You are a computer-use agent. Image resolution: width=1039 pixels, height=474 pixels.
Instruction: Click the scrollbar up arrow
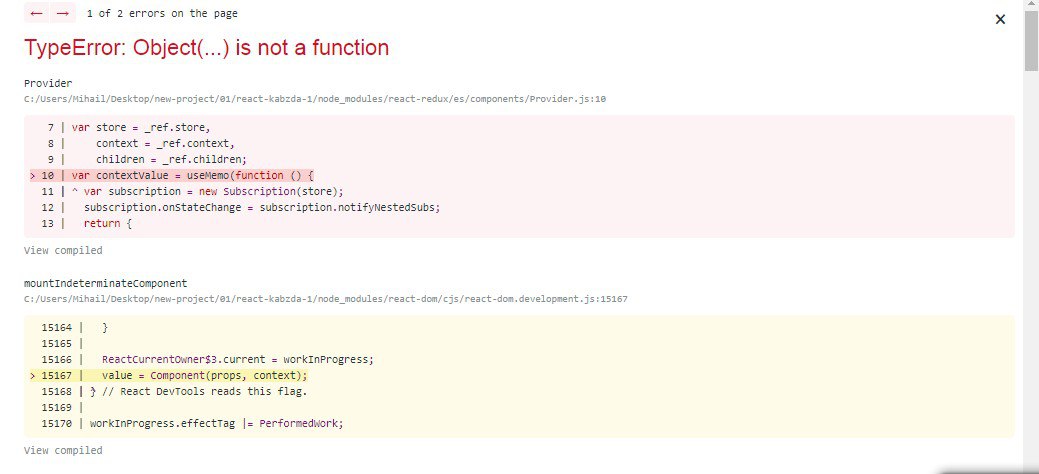pos(1031,7)
